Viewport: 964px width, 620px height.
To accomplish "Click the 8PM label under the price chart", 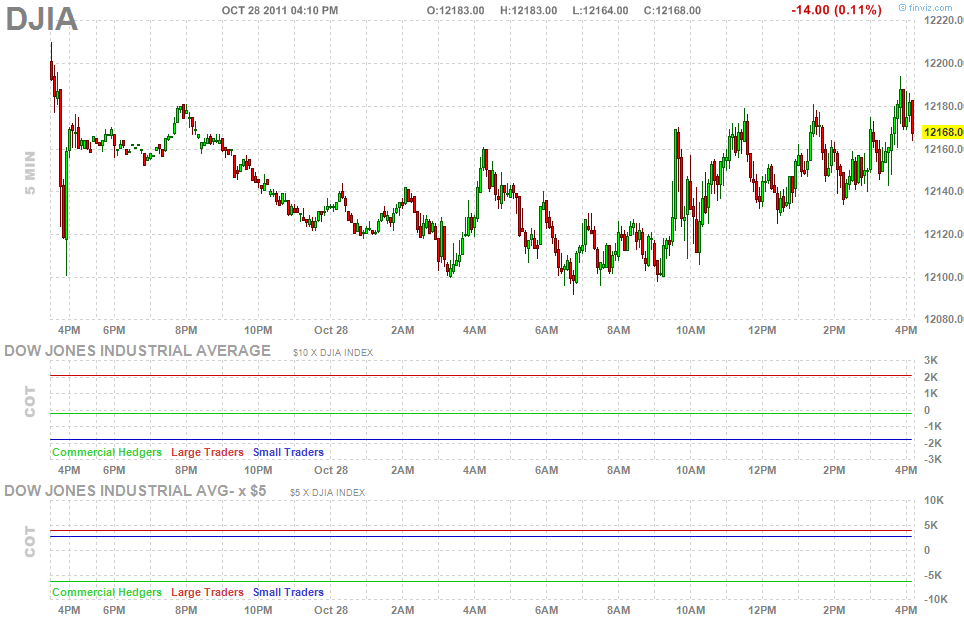I will [186, 330].
